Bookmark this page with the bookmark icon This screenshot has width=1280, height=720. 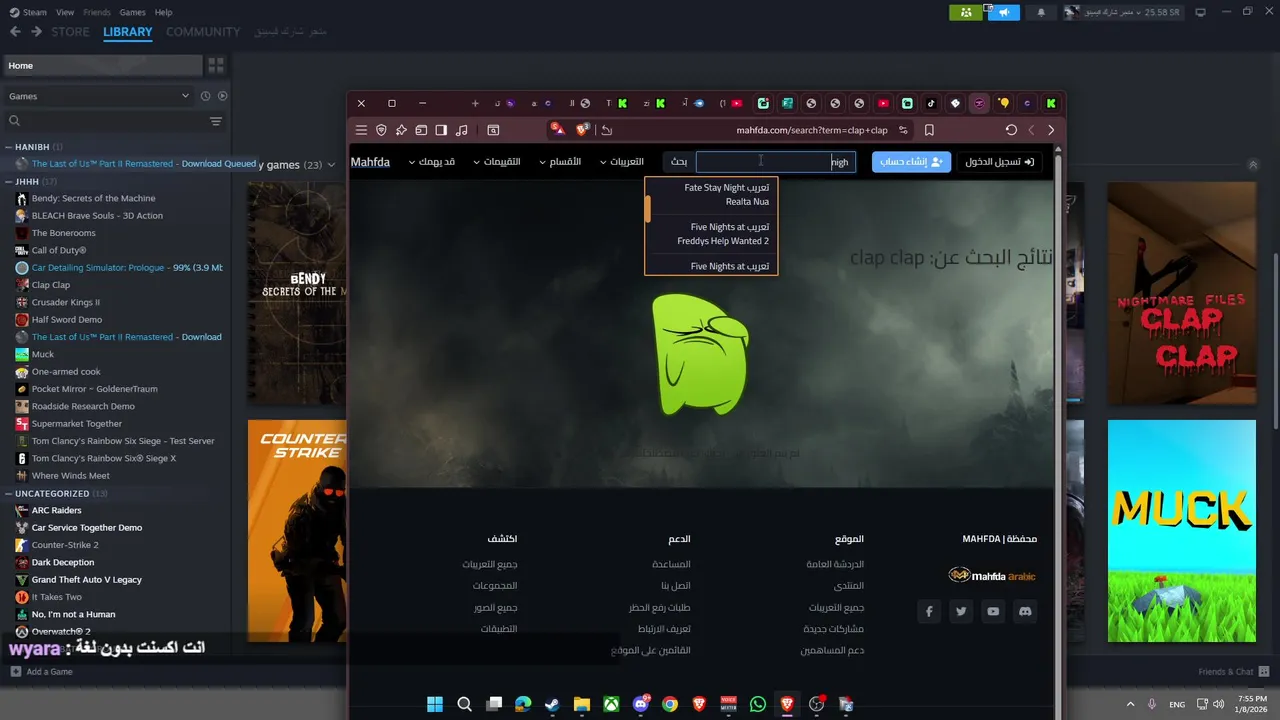(929, 130)
